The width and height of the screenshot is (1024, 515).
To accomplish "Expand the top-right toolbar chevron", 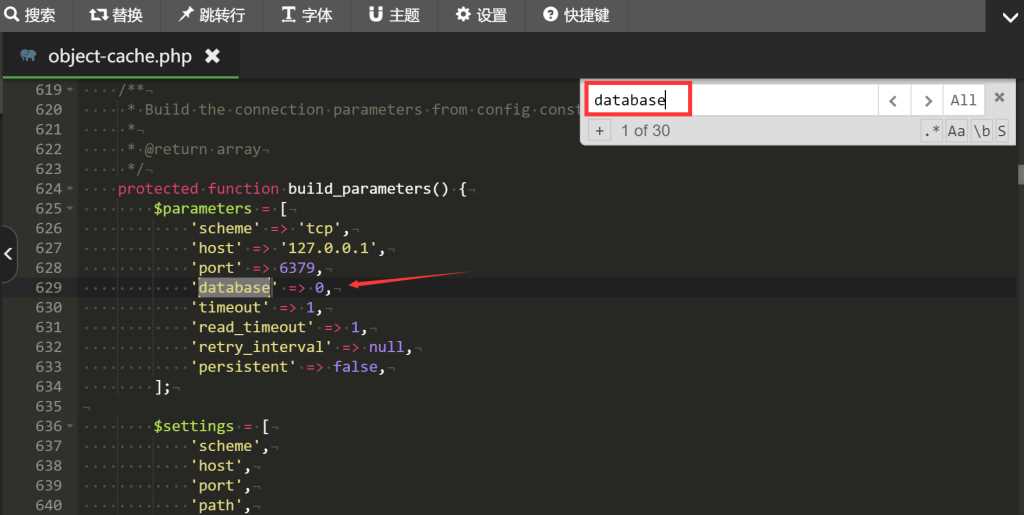I will pos(1005,16).
